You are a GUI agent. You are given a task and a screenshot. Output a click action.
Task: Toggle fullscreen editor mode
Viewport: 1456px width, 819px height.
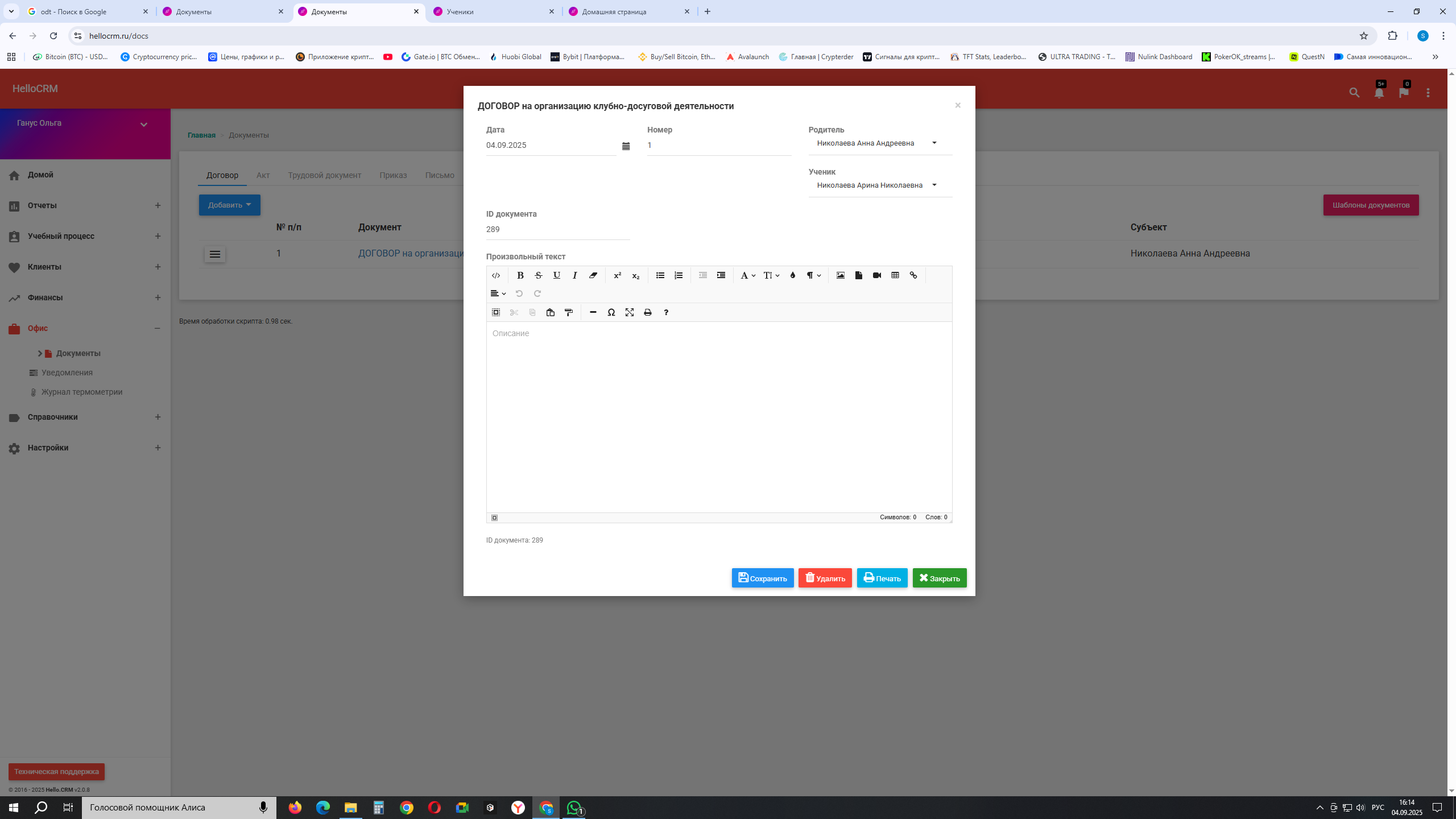[x=629, y=312]
